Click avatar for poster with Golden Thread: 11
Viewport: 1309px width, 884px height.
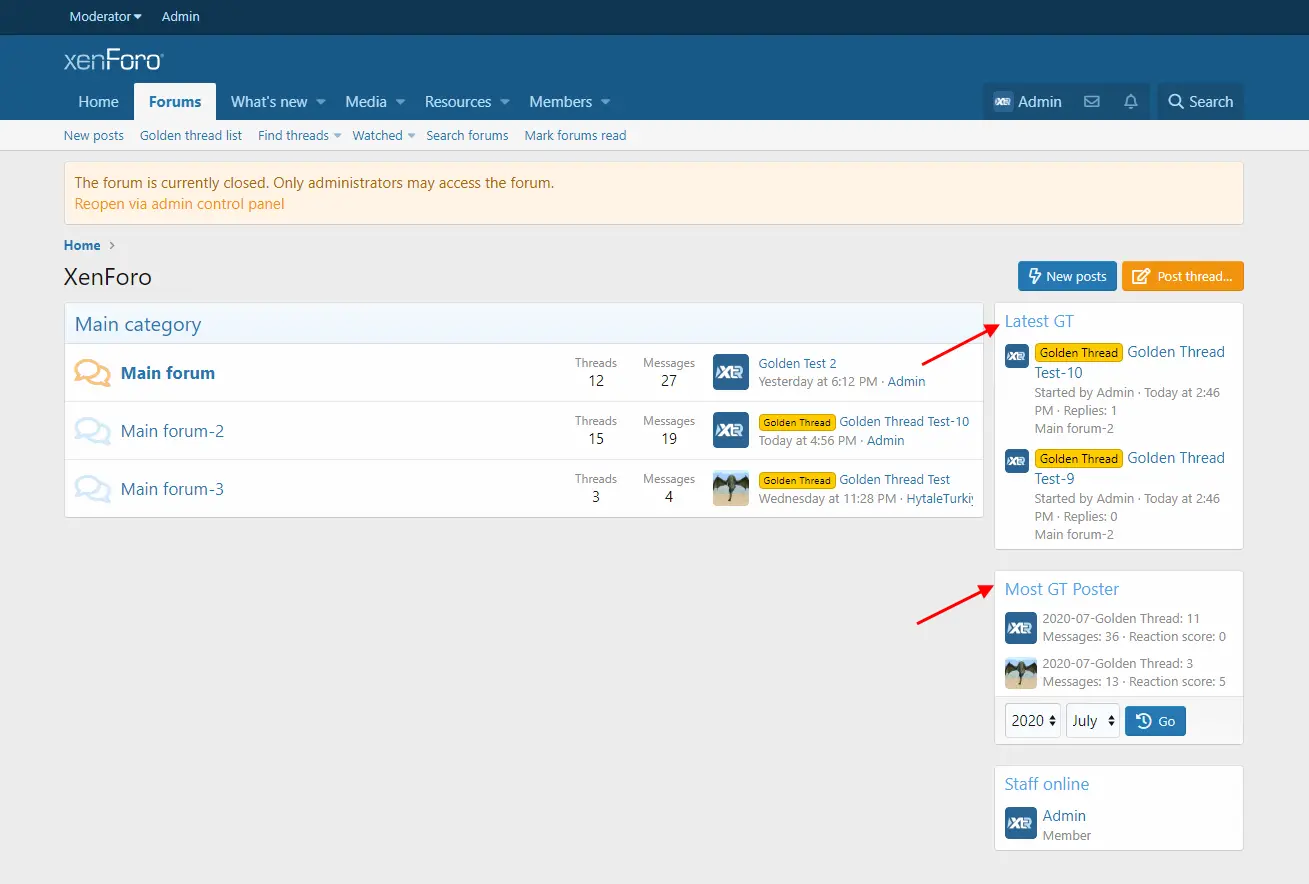[1021, 628]
